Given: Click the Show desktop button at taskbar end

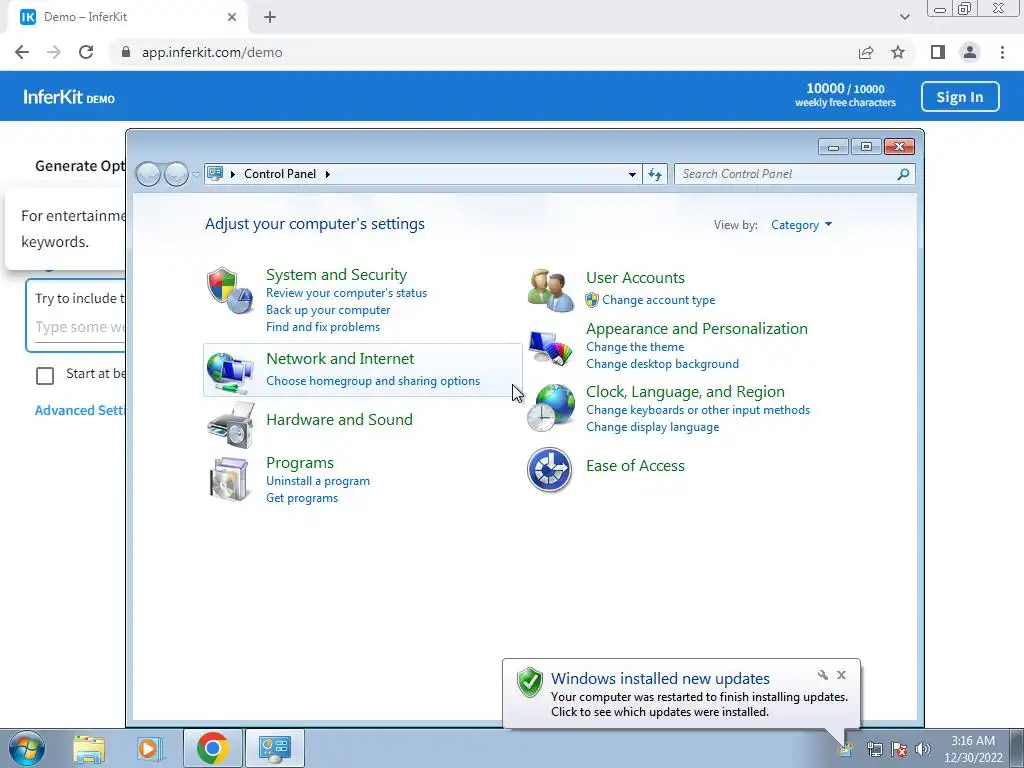Looking at the screenshot, I should pyautogui.click(x=1016, y=748).
